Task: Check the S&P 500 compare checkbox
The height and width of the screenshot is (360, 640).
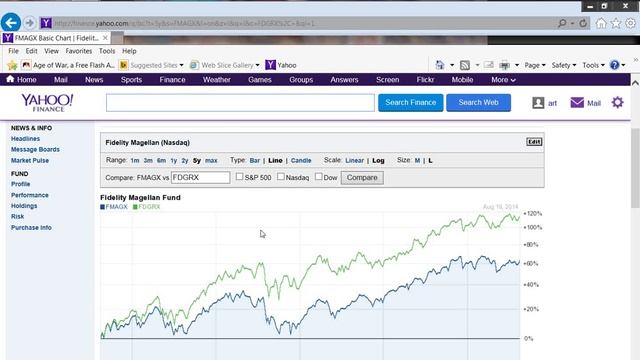Action: pos(239,177)
